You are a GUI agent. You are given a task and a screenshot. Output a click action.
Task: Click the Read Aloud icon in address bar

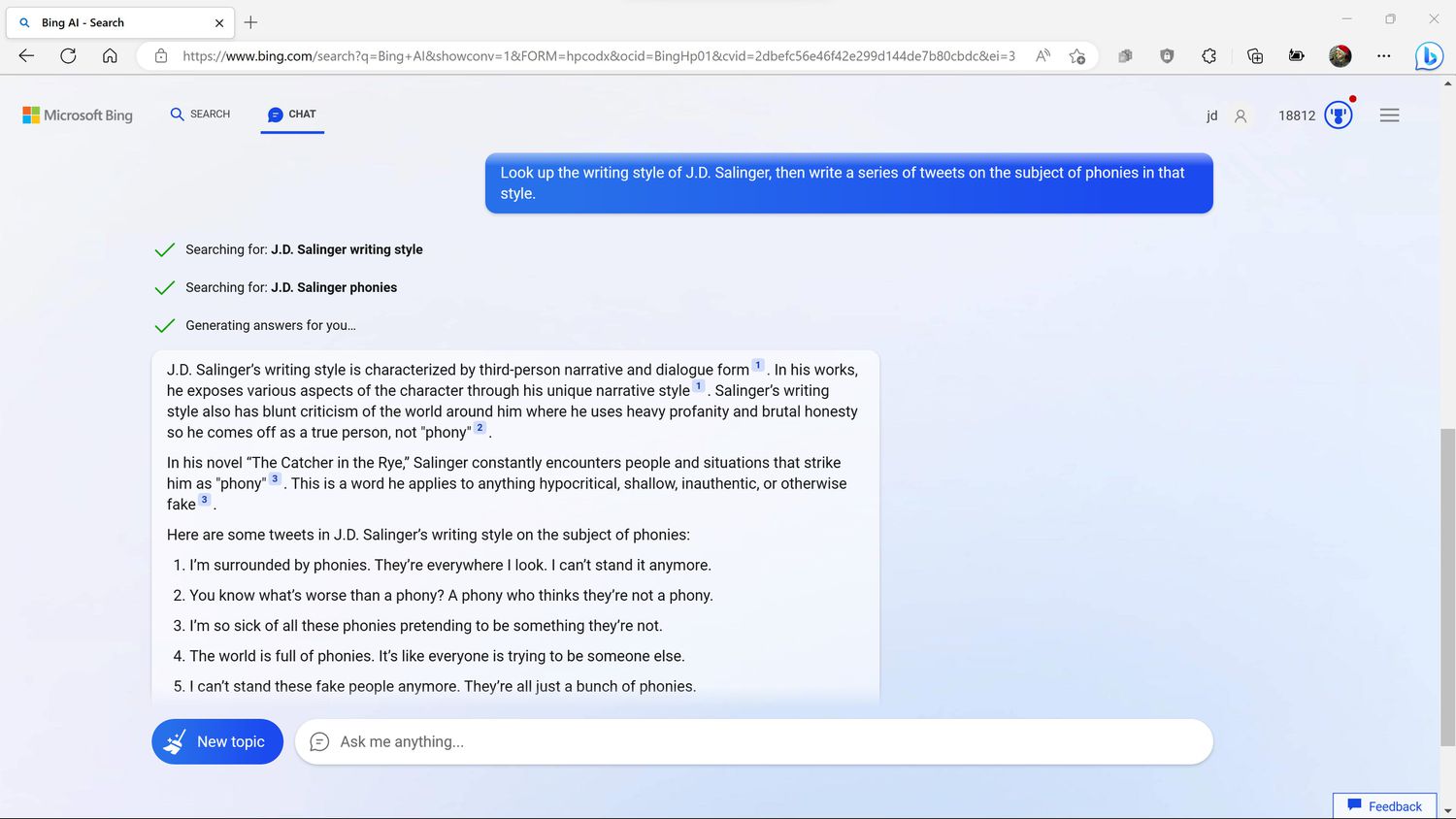(x=1042, y=56)
